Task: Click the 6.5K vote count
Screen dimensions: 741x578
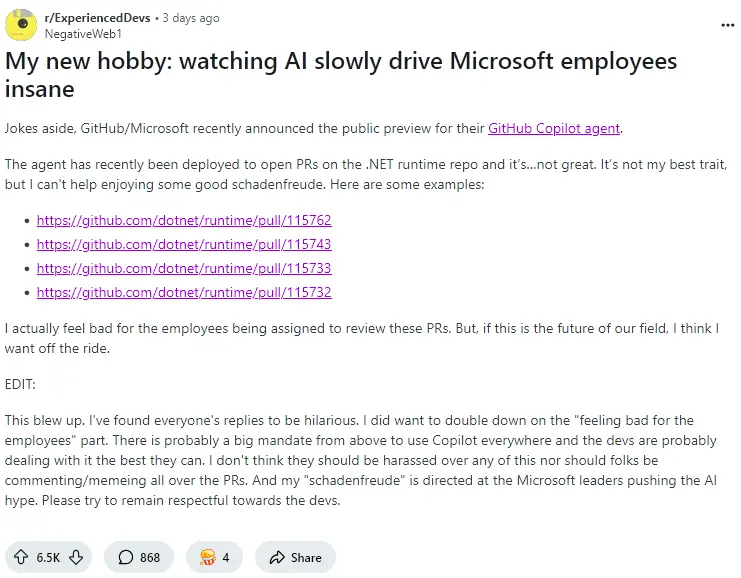Action: pyautogui.click(x=48, y=558)
